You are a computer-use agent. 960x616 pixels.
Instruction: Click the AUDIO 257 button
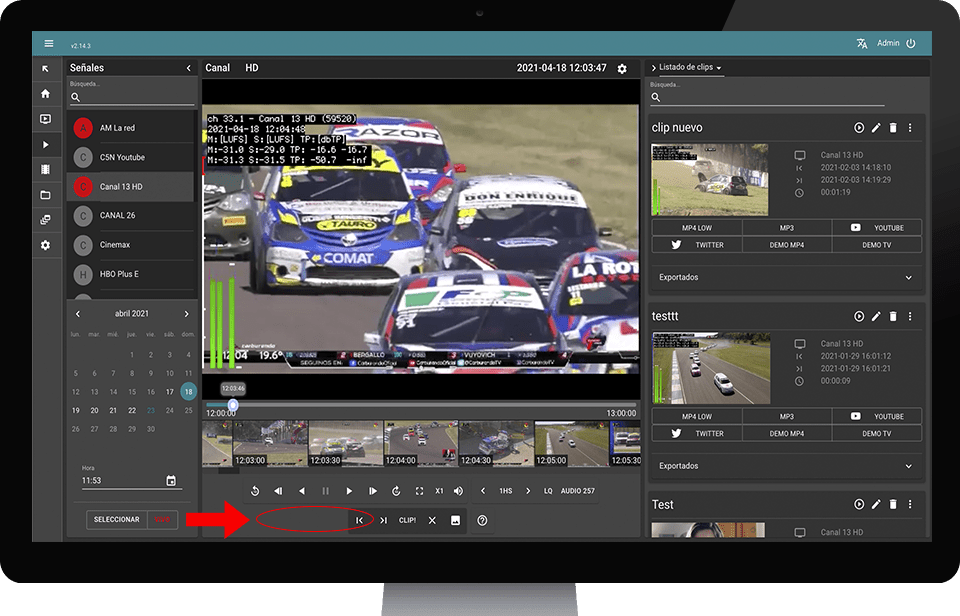click(577, 491)
